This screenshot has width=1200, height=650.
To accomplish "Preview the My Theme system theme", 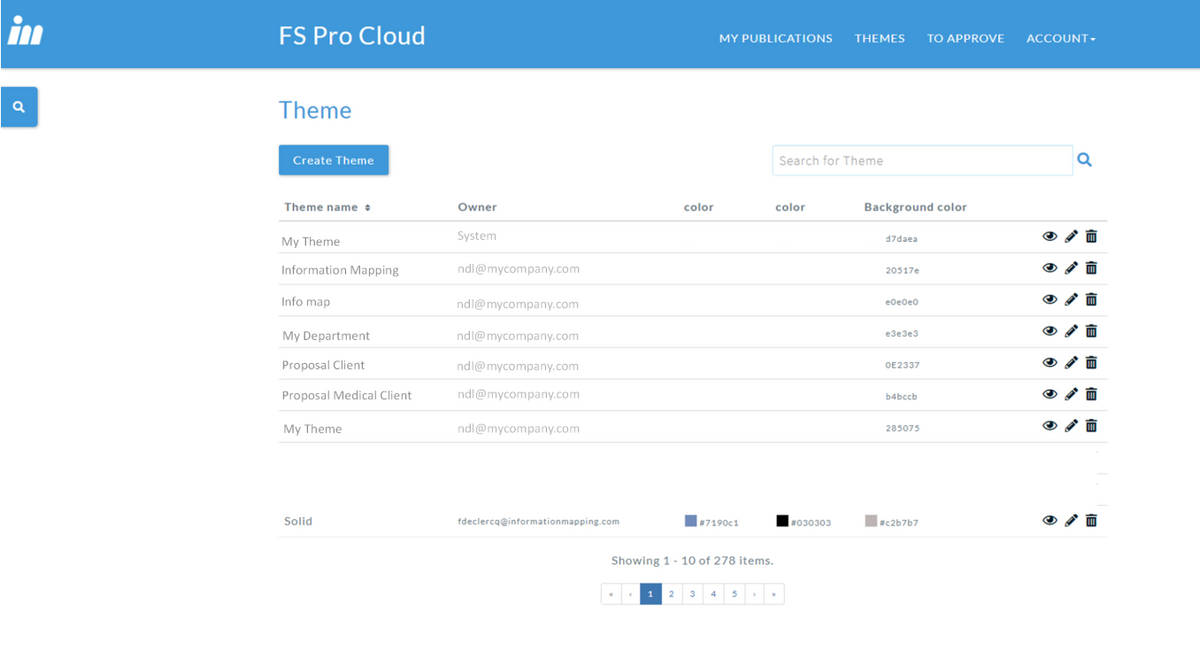I will coord(1050,237).
